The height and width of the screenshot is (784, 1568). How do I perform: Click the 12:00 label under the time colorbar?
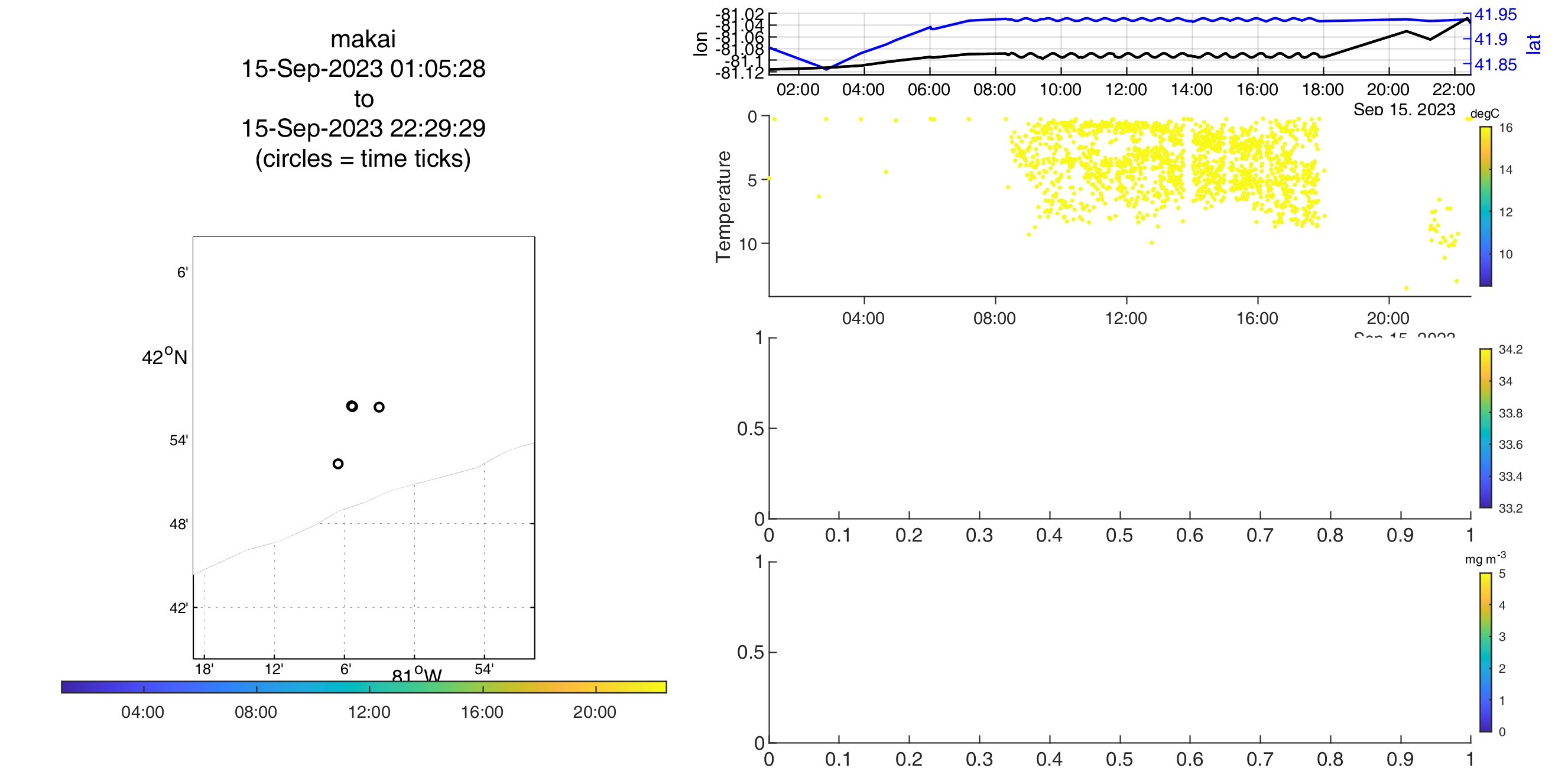(369, 712)
